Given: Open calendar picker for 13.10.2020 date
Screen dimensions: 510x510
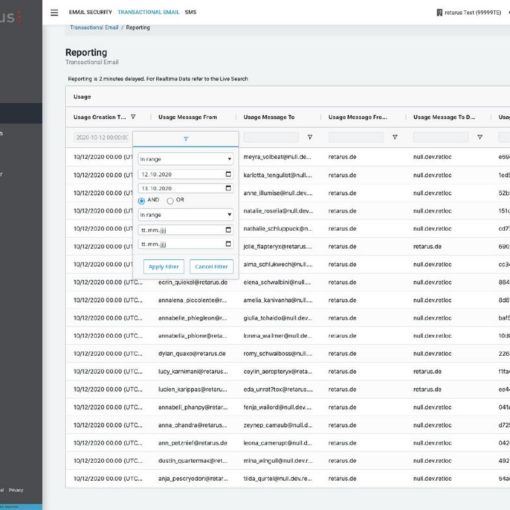Looking at the screenshot, I should pos(228,188).
